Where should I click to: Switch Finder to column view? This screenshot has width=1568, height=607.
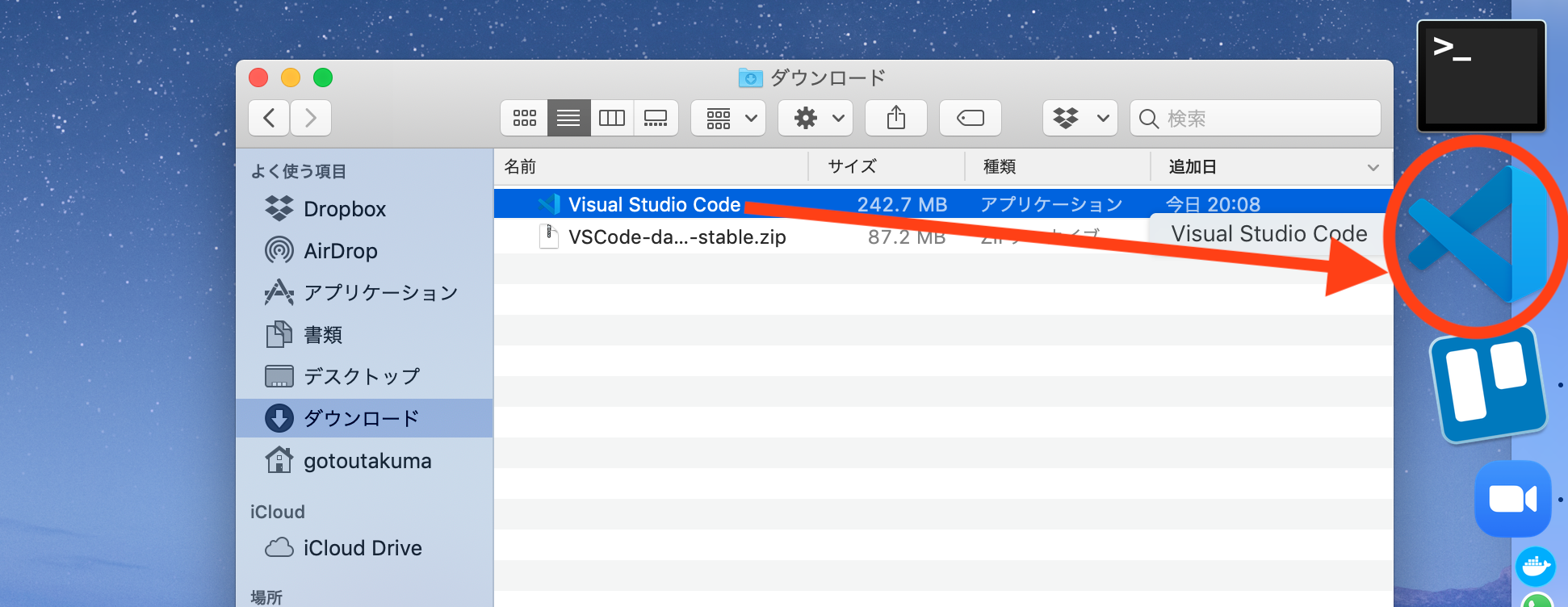pyautogui.click(x=612, y=118)
